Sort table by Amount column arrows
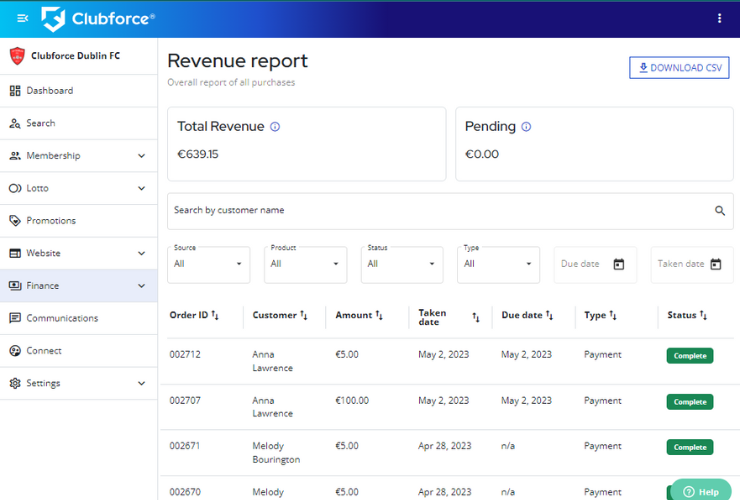740x500 pixels. click(379, 316)
